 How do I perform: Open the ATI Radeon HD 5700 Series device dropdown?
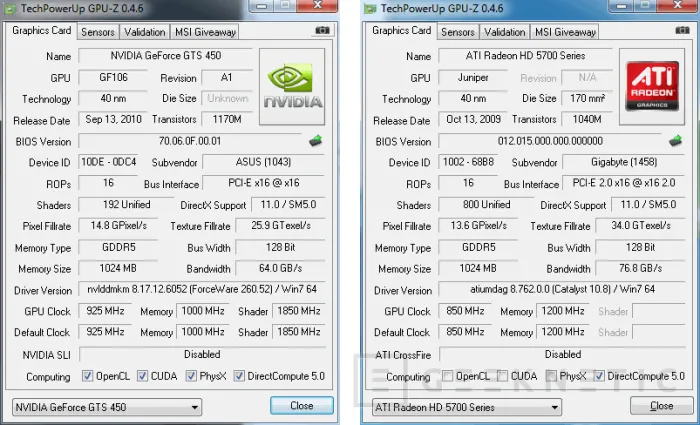coord(467,407)
